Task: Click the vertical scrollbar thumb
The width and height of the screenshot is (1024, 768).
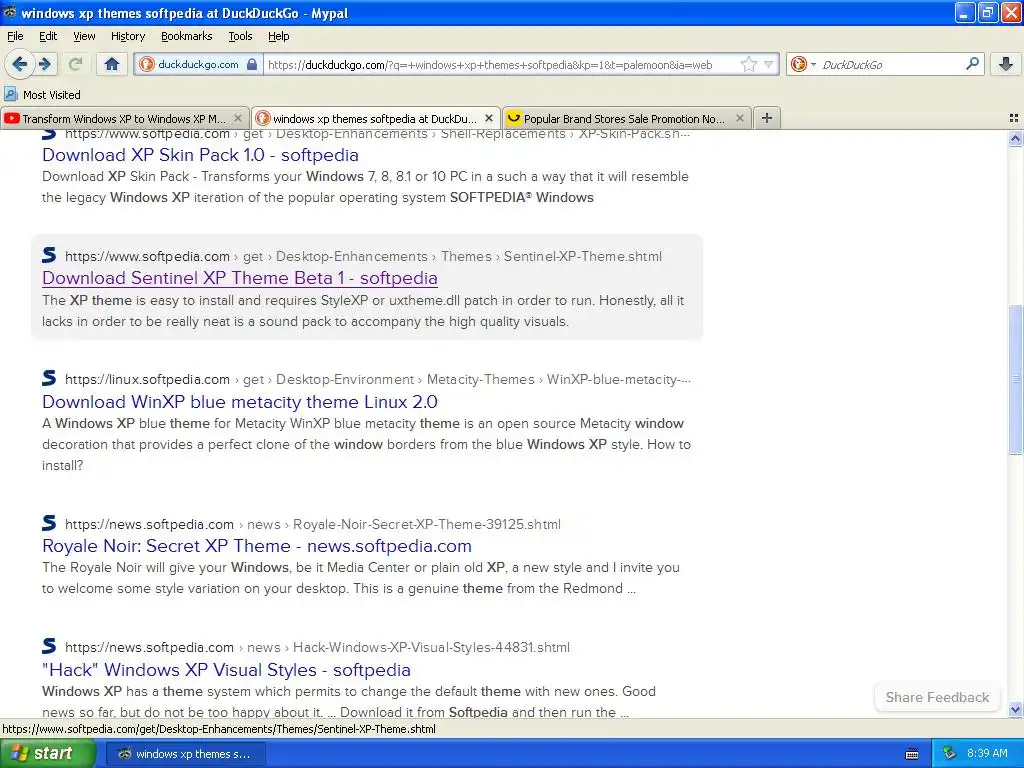Action: (x=1015, y=379)
